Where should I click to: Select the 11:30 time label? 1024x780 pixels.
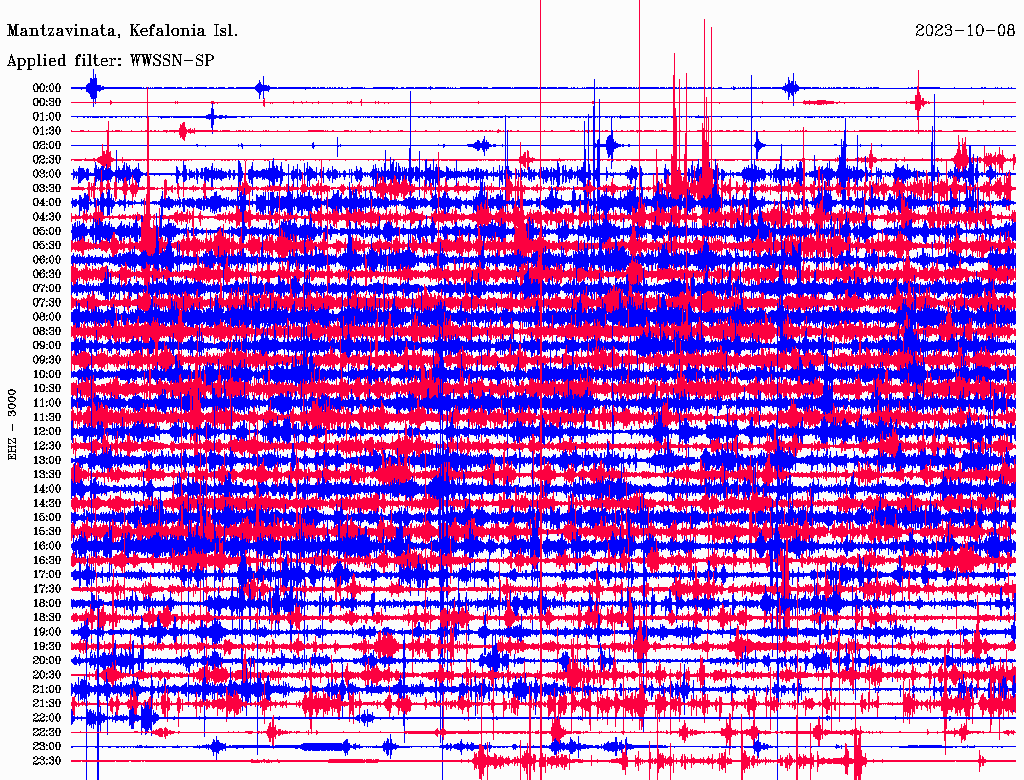click(x=47, y=417)
